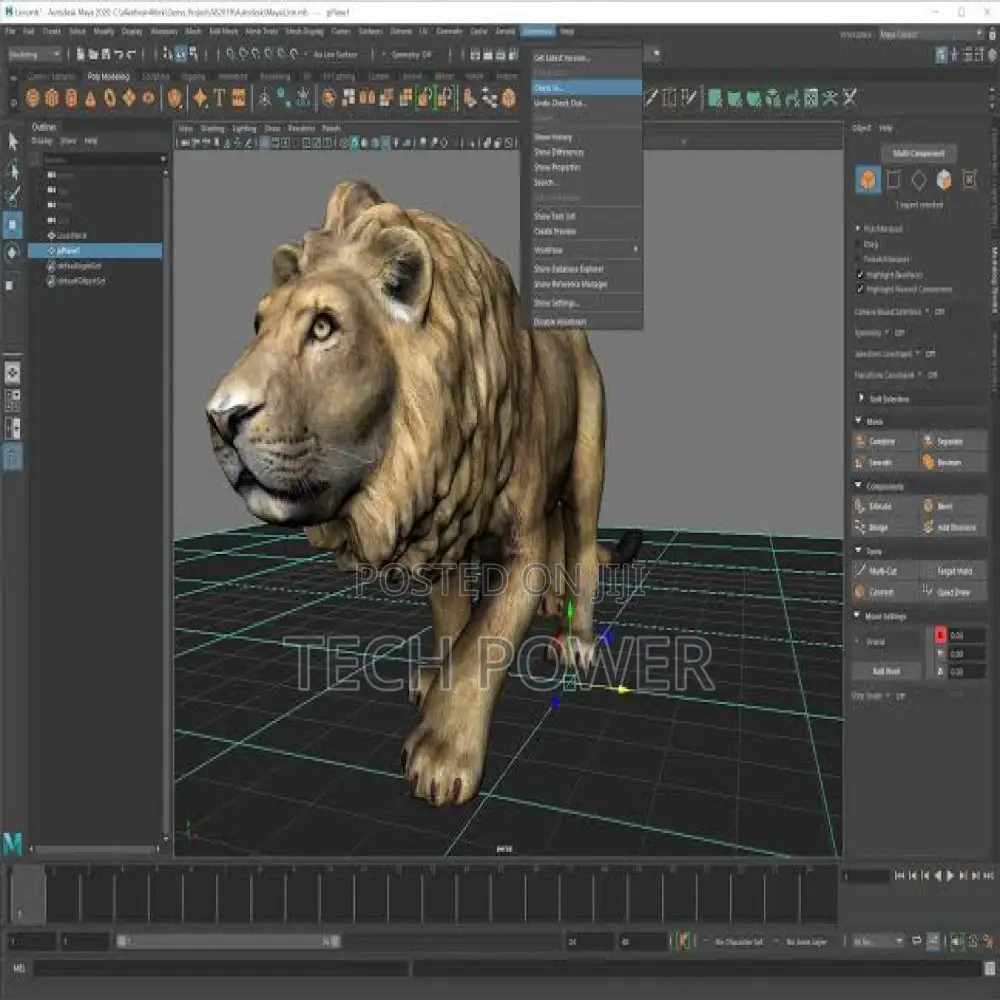Click the X pivot value field
Screen dimensions: 1000x1000
pos(967,635)
